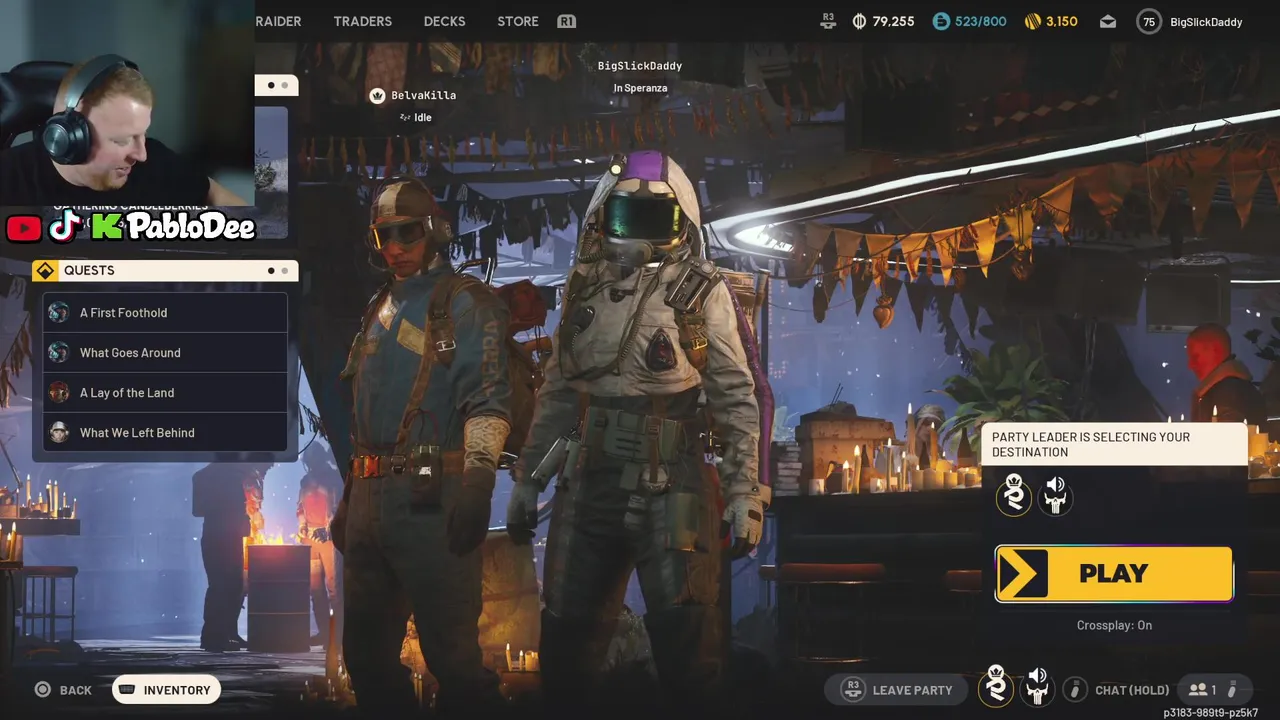
Task: Open the mail envelope icon
Action: click(1108, 21)
